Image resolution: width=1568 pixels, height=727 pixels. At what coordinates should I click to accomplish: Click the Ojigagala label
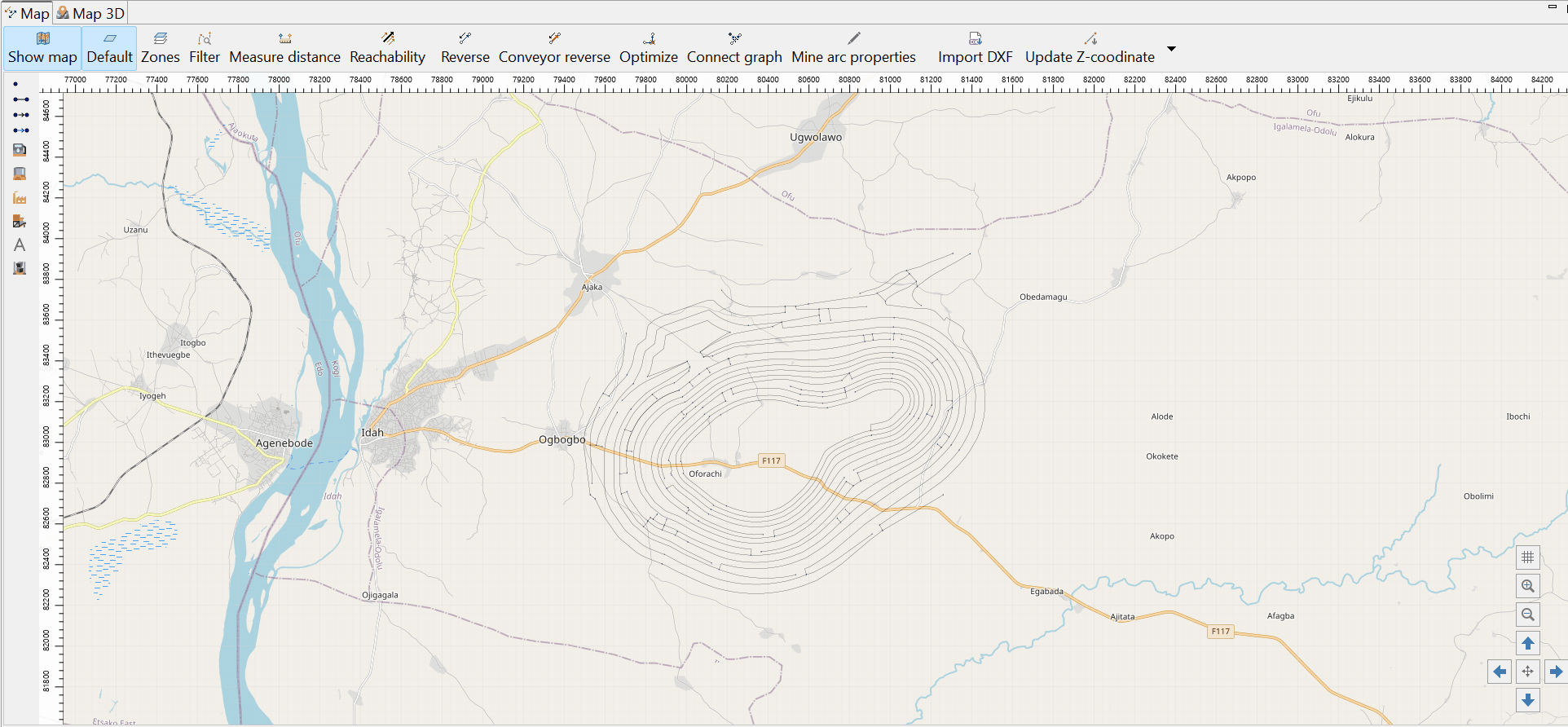[x=380, y=595]
